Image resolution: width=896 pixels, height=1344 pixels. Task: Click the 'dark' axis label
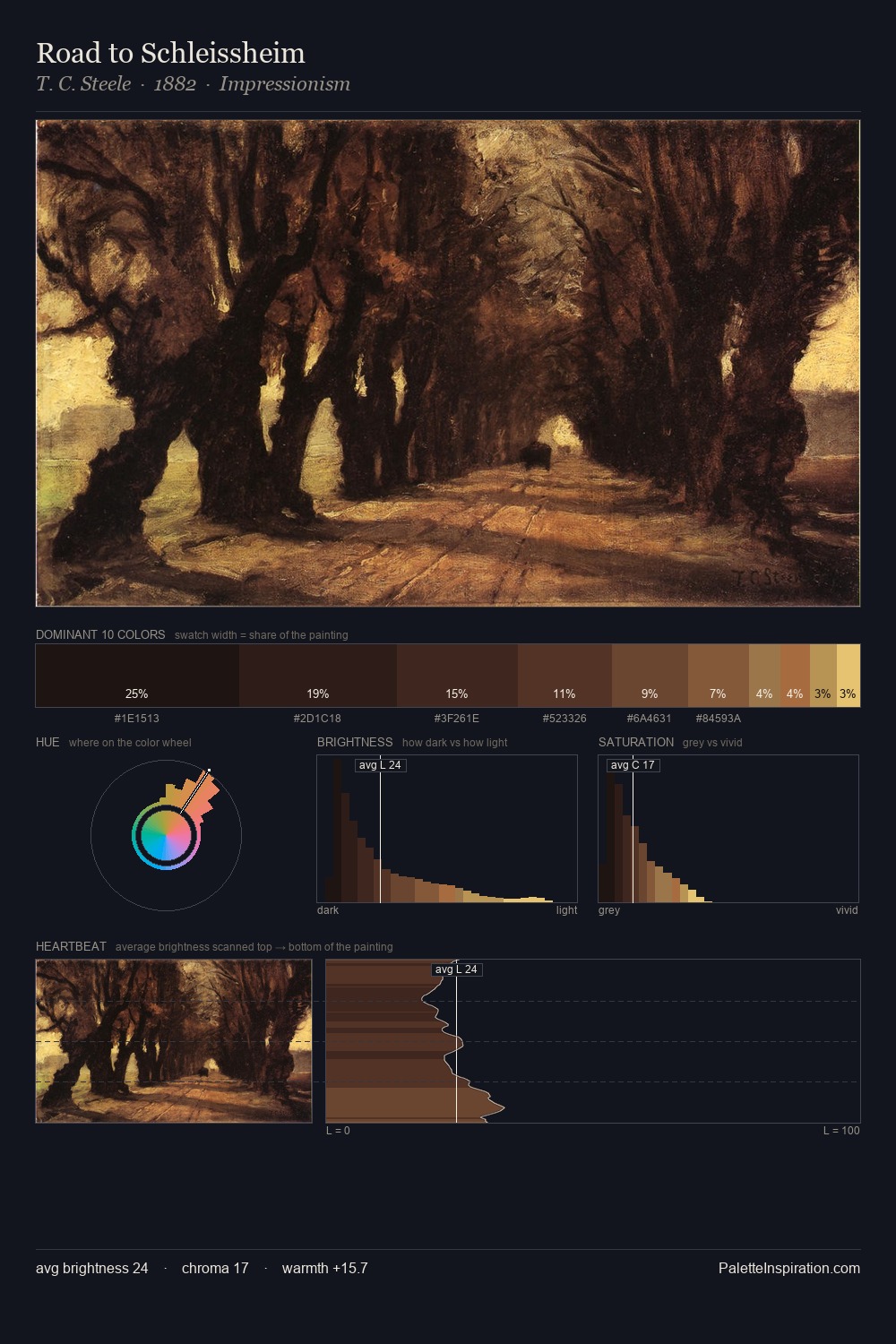coord(328,910)
